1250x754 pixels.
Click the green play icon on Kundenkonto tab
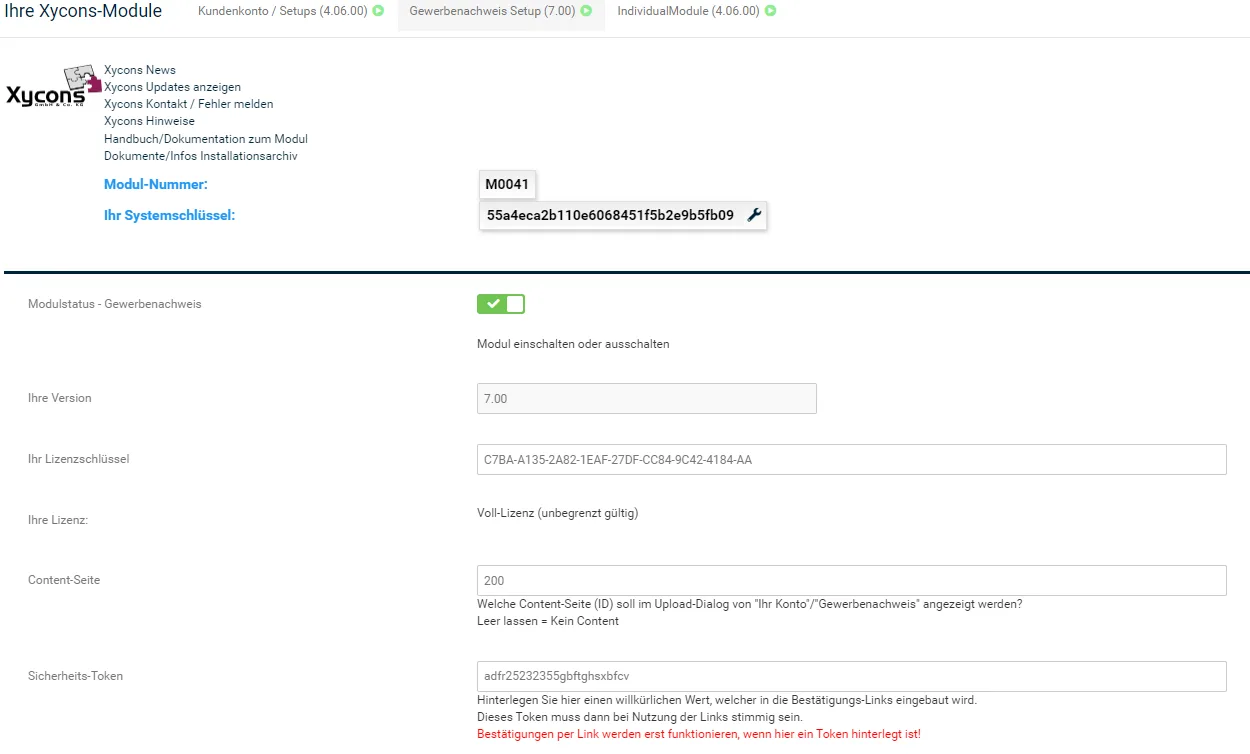tap(378, 11)
